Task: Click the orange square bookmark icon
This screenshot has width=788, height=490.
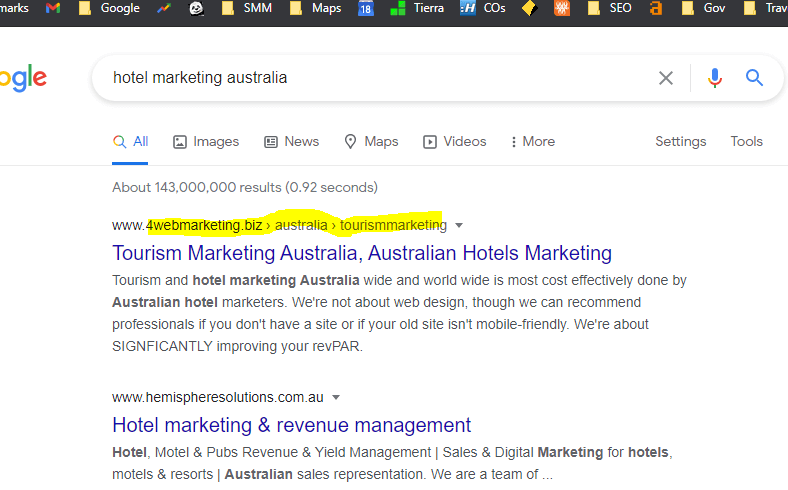Action: click(562, 8)
